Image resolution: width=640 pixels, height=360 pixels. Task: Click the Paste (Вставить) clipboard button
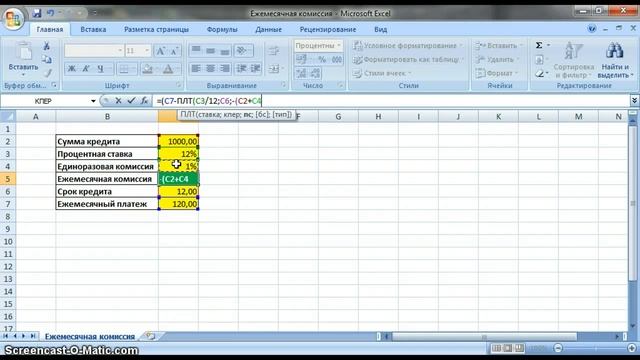[23, 60]
